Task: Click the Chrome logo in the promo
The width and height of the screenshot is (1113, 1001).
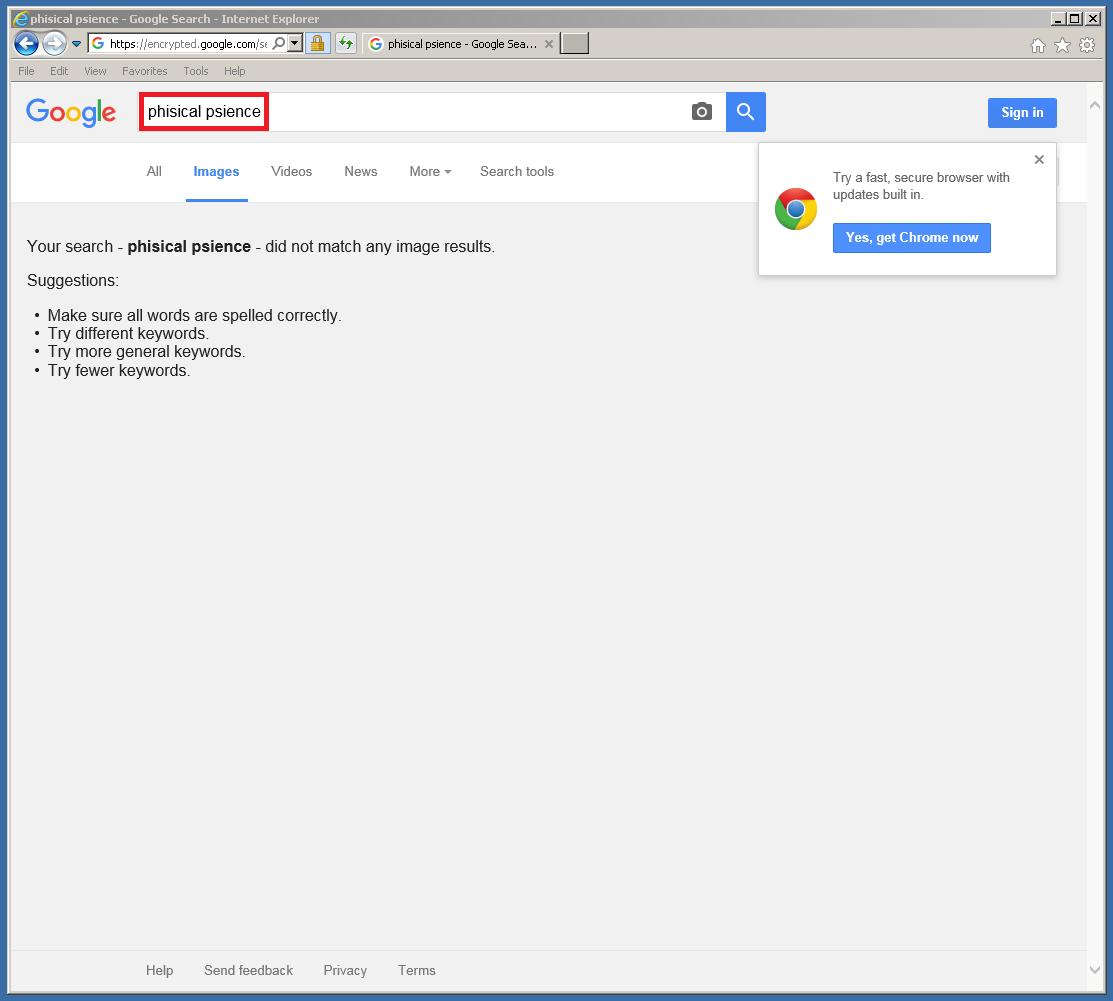Action: [796, 209]
